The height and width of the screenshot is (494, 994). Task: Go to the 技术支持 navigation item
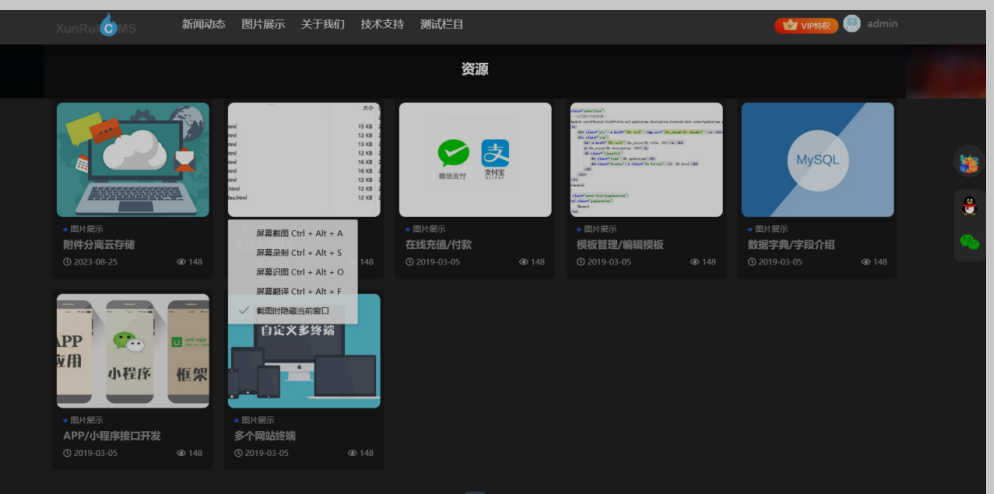pyautogui.click(x=382, y=24)
